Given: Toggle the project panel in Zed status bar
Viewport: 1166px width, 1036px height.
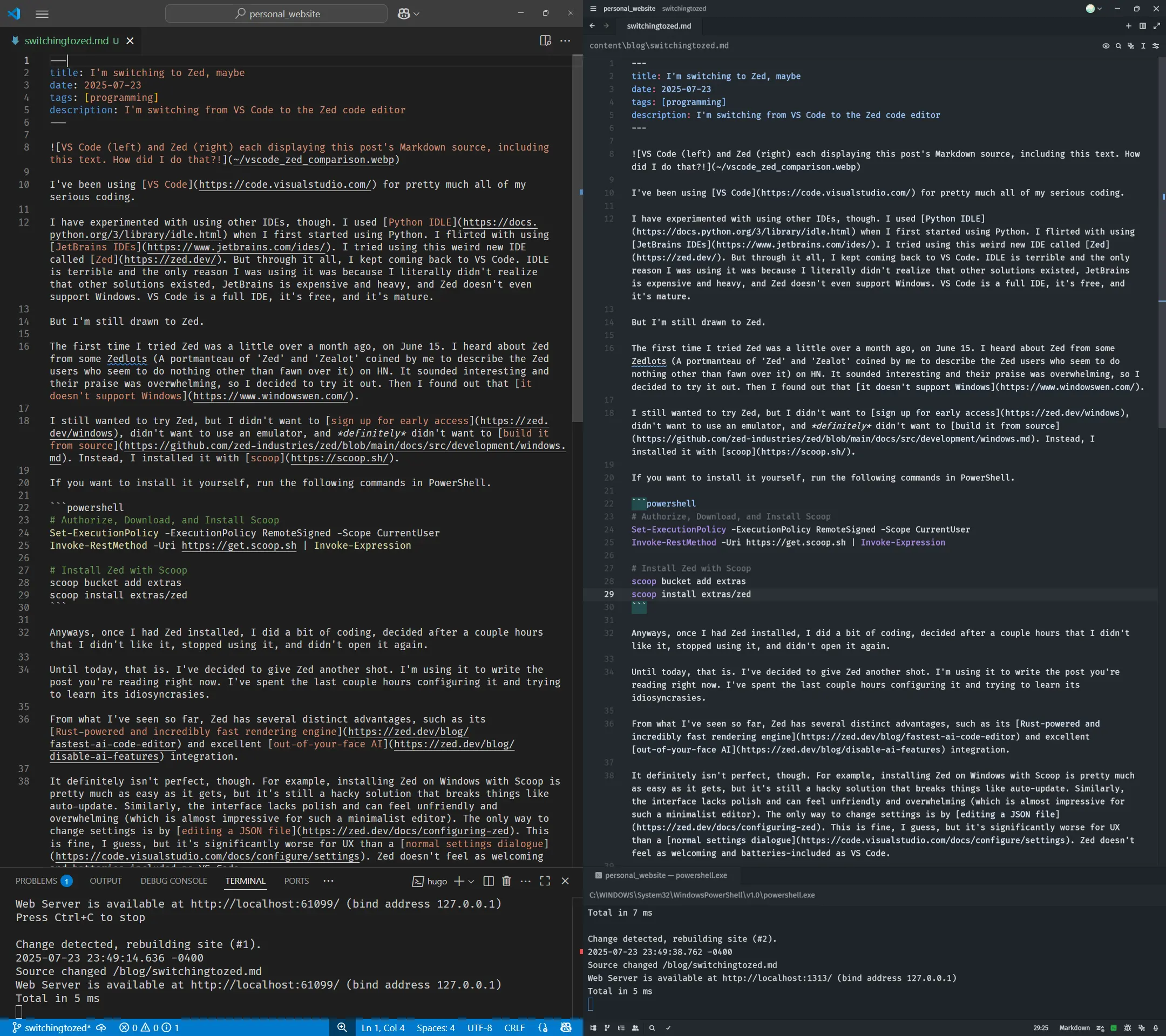Looking at the screenshot, I should coord(593,1028).
